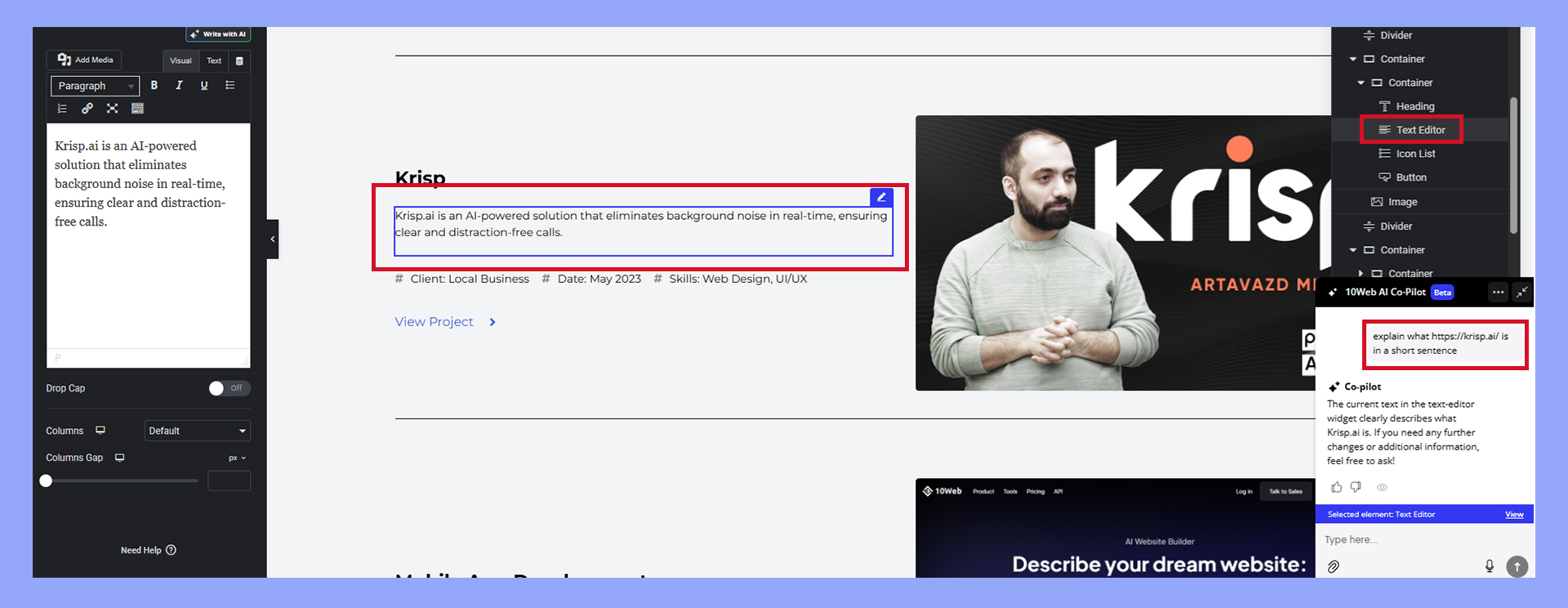Image resolution: width=1568 pixels, height=608 pixels.
Task: Insert a numbered list
Action: 62,108
